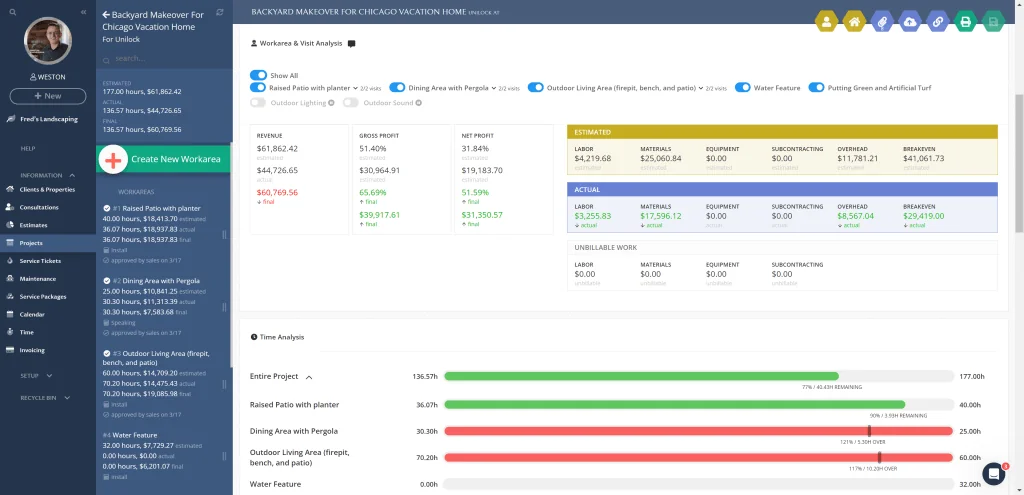Collapse the sidebar with double-chevron icon
This screenshot has height=495, width=1024.
[84, 12]
